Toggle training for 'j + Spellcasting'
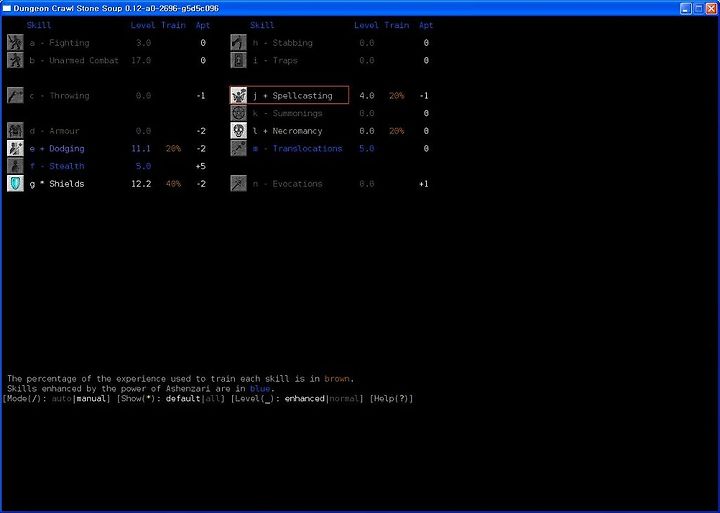The image size is (720, 513). pyautogui.click(x=292, y=96)
